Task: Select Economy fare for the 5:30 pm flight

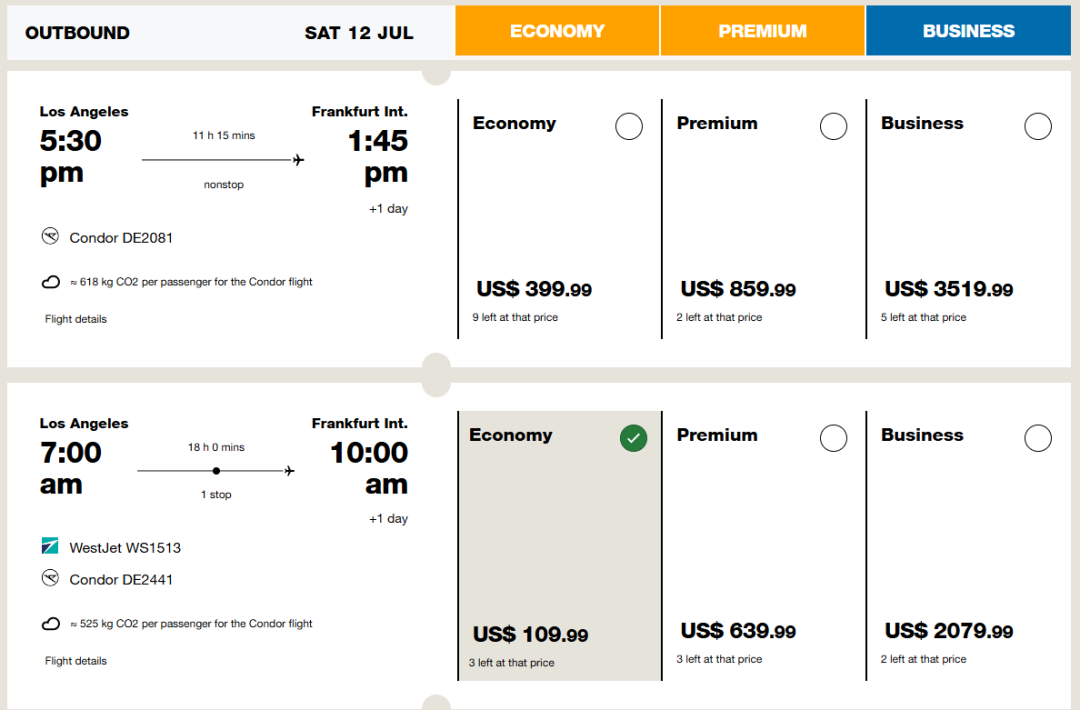Action: coord(629,126)
